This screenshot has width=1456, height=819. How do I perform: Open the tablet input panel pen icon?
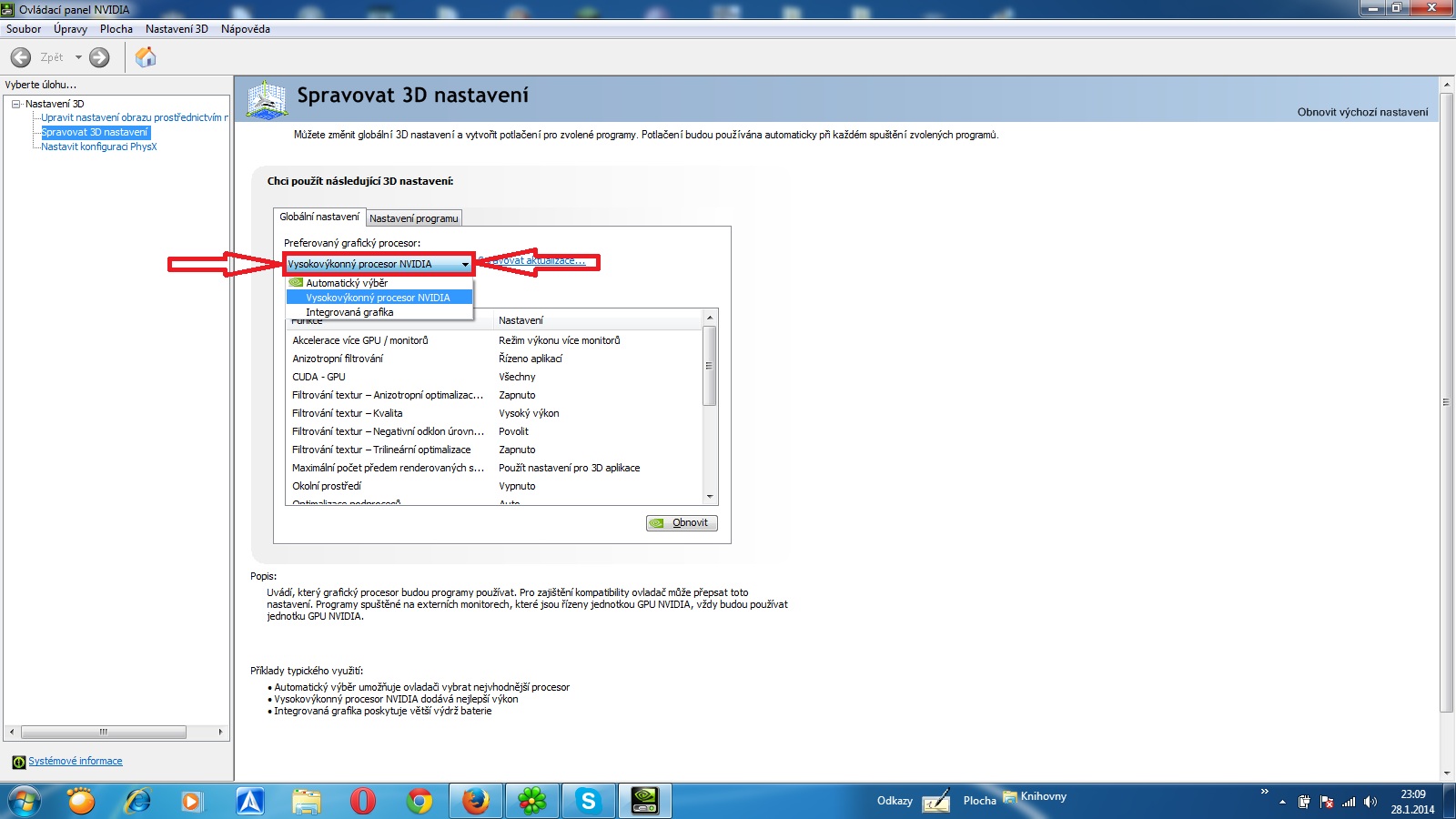tap(935, 801)
